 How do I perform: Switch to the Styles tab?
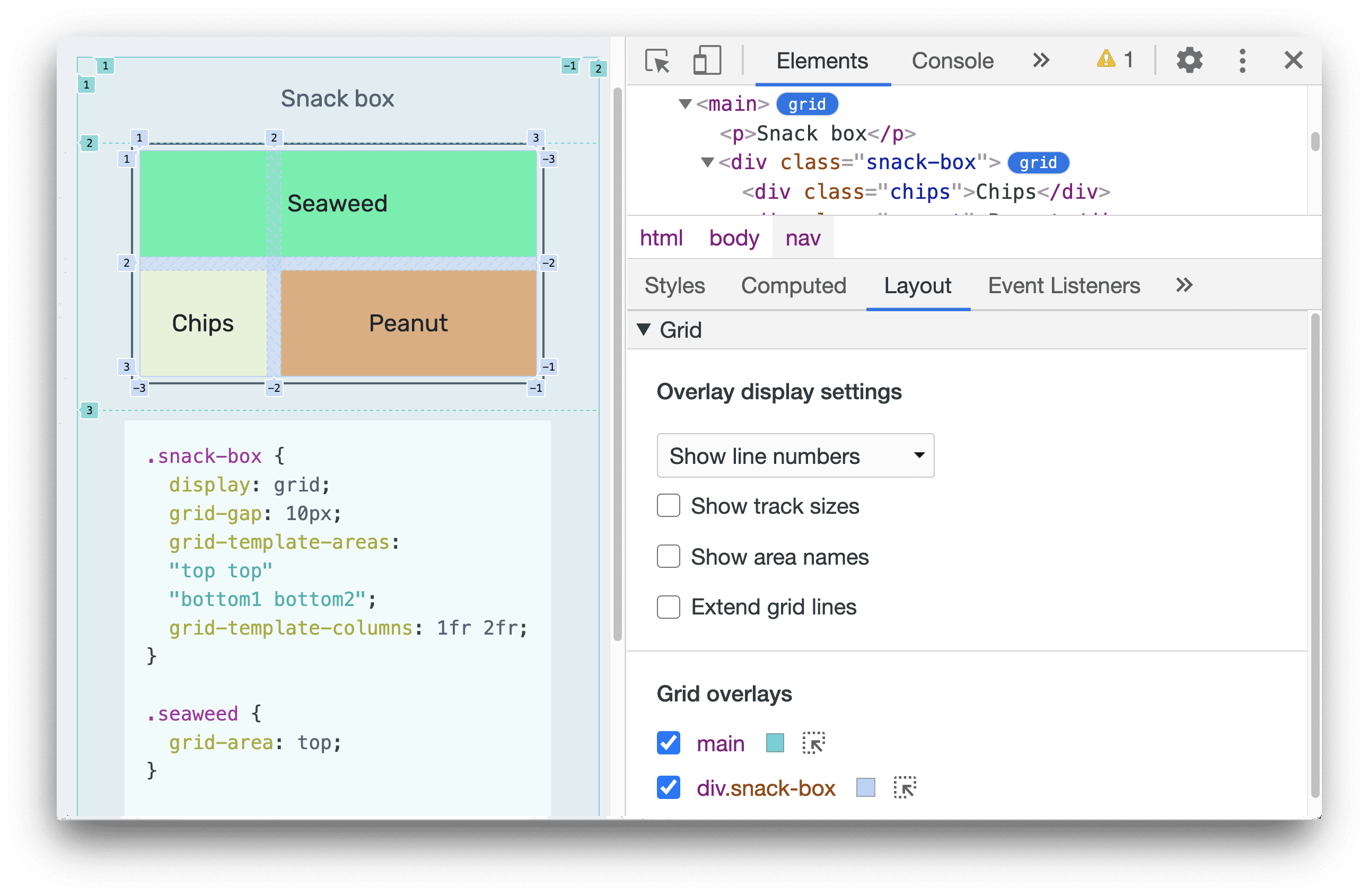(x=676, y=286)
